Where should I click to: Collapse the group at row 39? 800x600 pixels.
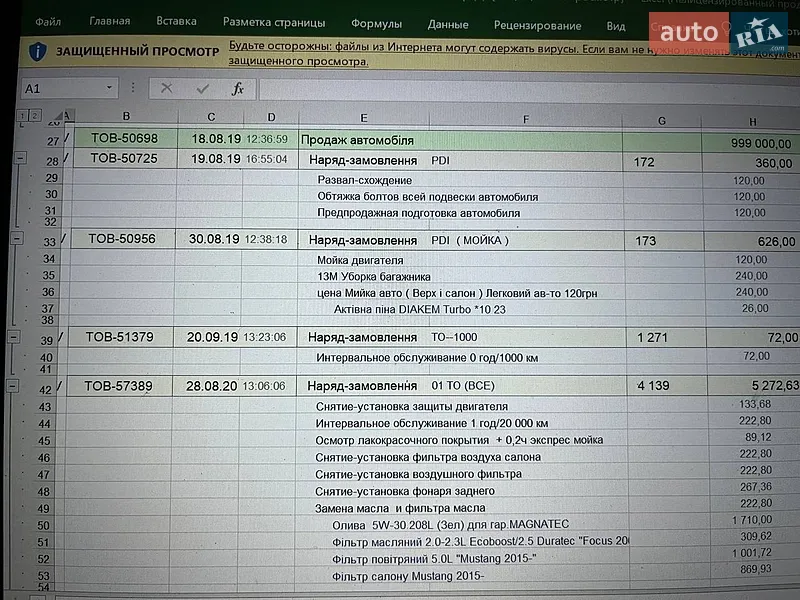click(x=14, y=337)
